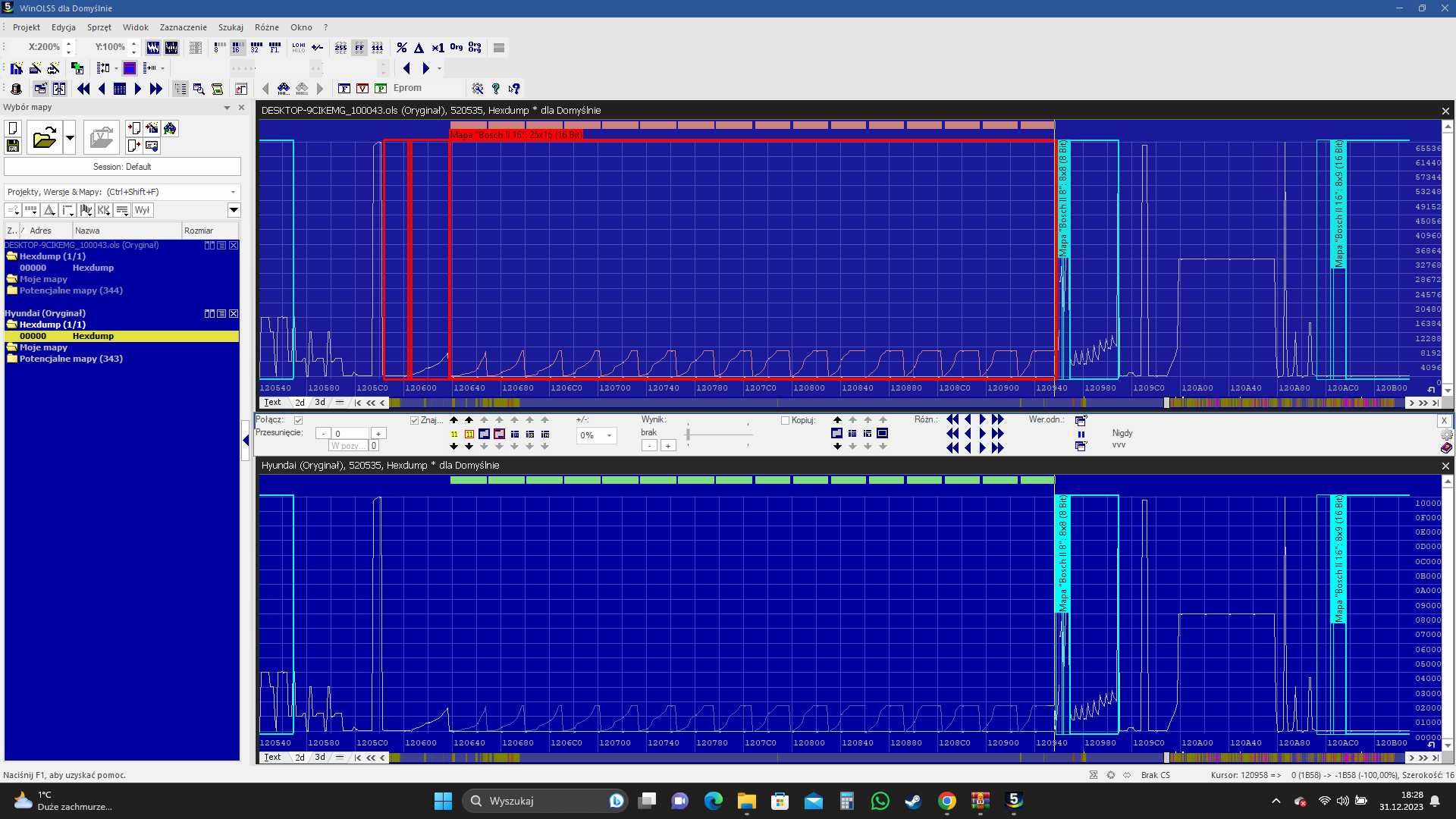Screen dimensions: 1456x819
Task: Open settings with the gear-wrench icon
Action: (x=478, y=89)
